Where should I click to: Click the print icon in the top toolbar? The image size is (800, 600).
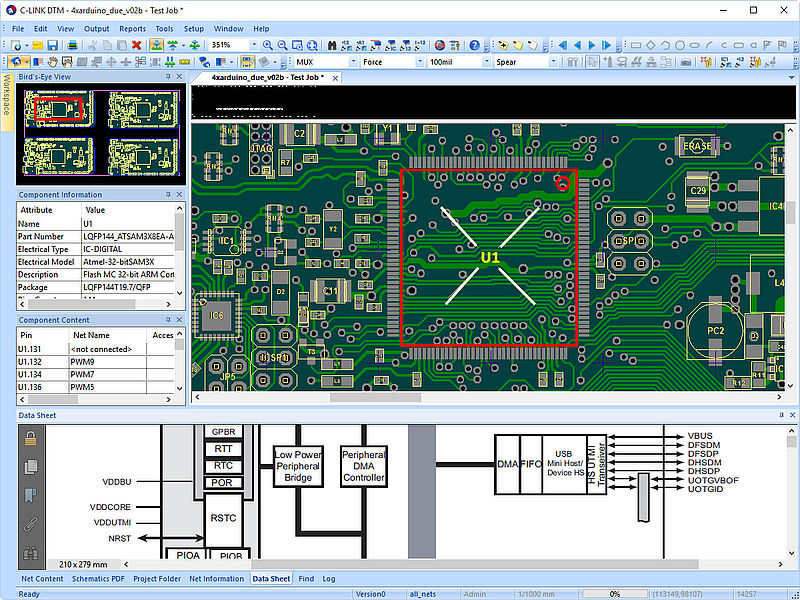pos(73,45)
